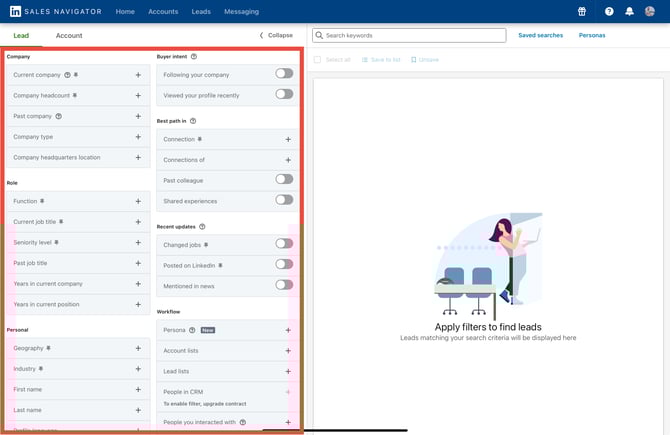Open the notifications bell
The width and height of the screenshot is (670, 435).
click(630, 11)
